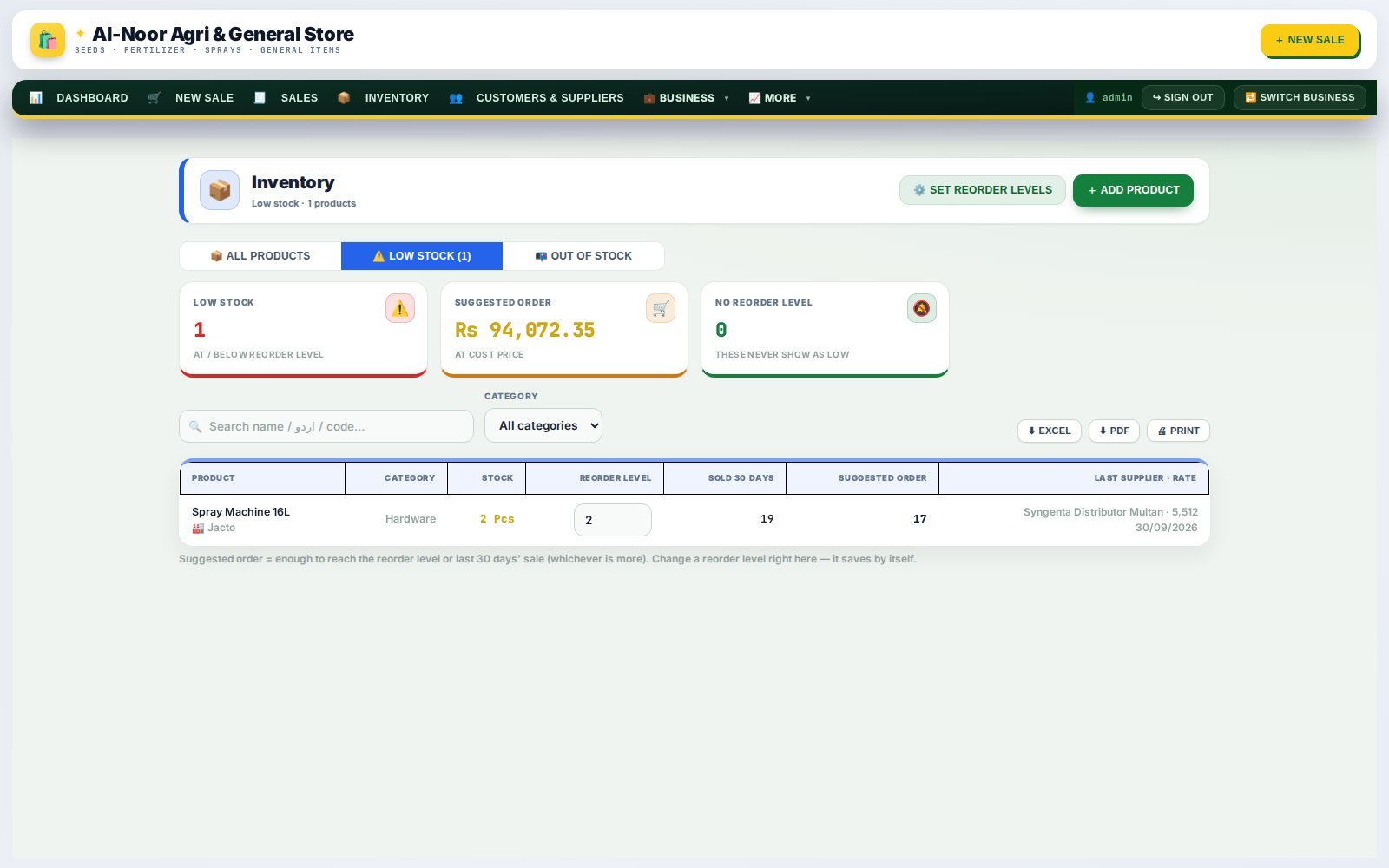Click the warning icon on Low Stock card
This screenshot has height=868, width=1389.
(400, 308)
